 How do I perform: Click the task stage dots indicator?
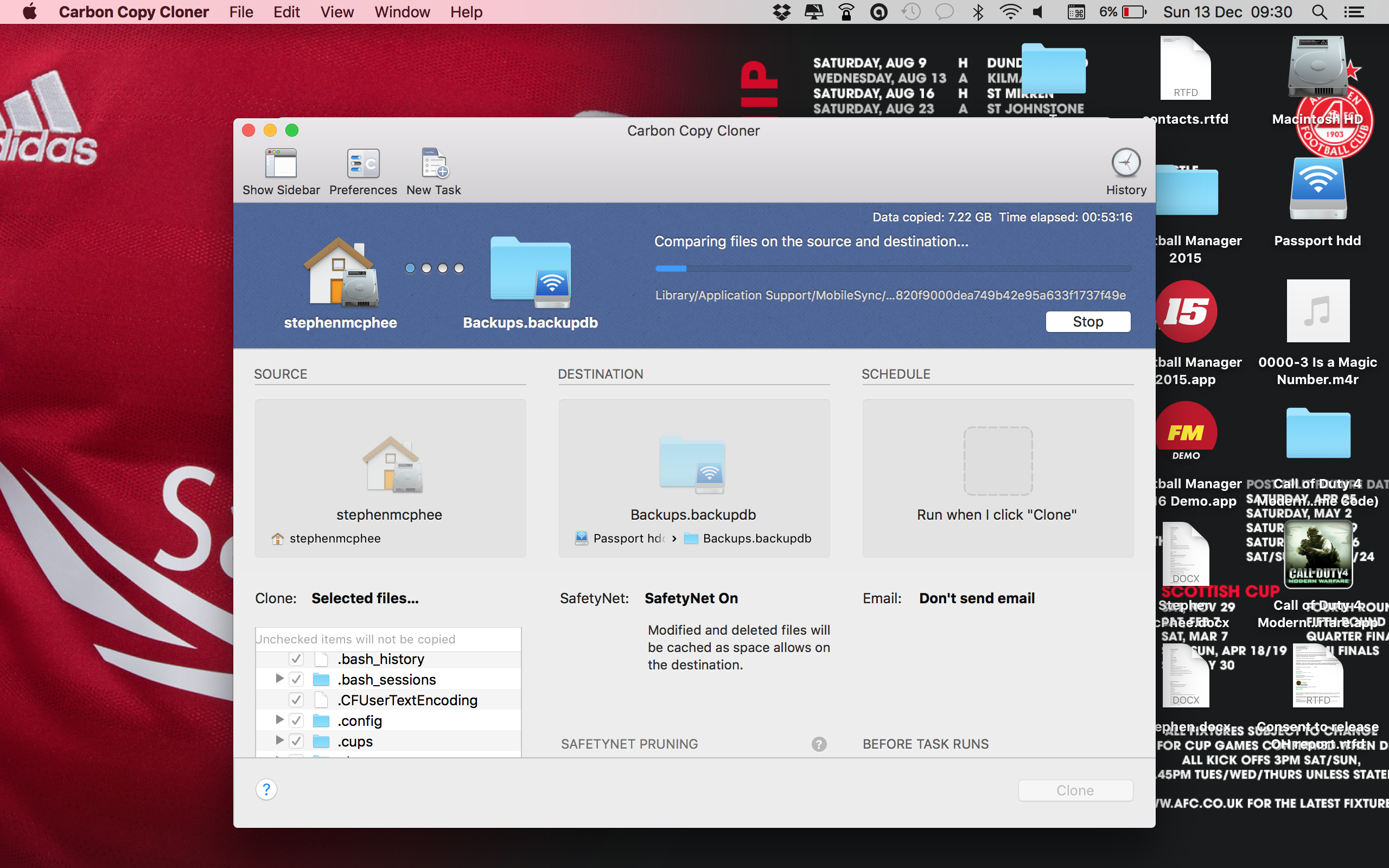coord(435,268)
